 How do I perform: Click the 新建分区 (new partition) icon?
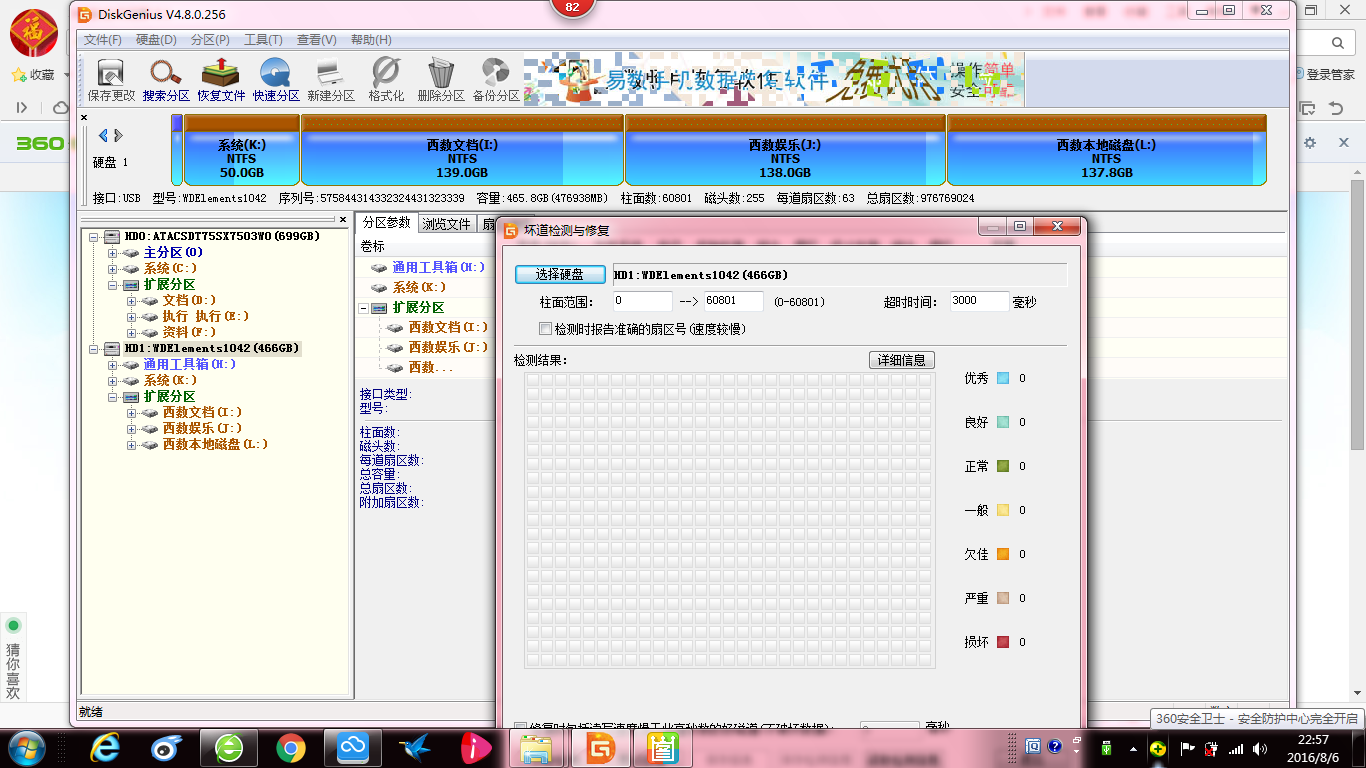tap(331, 80)
